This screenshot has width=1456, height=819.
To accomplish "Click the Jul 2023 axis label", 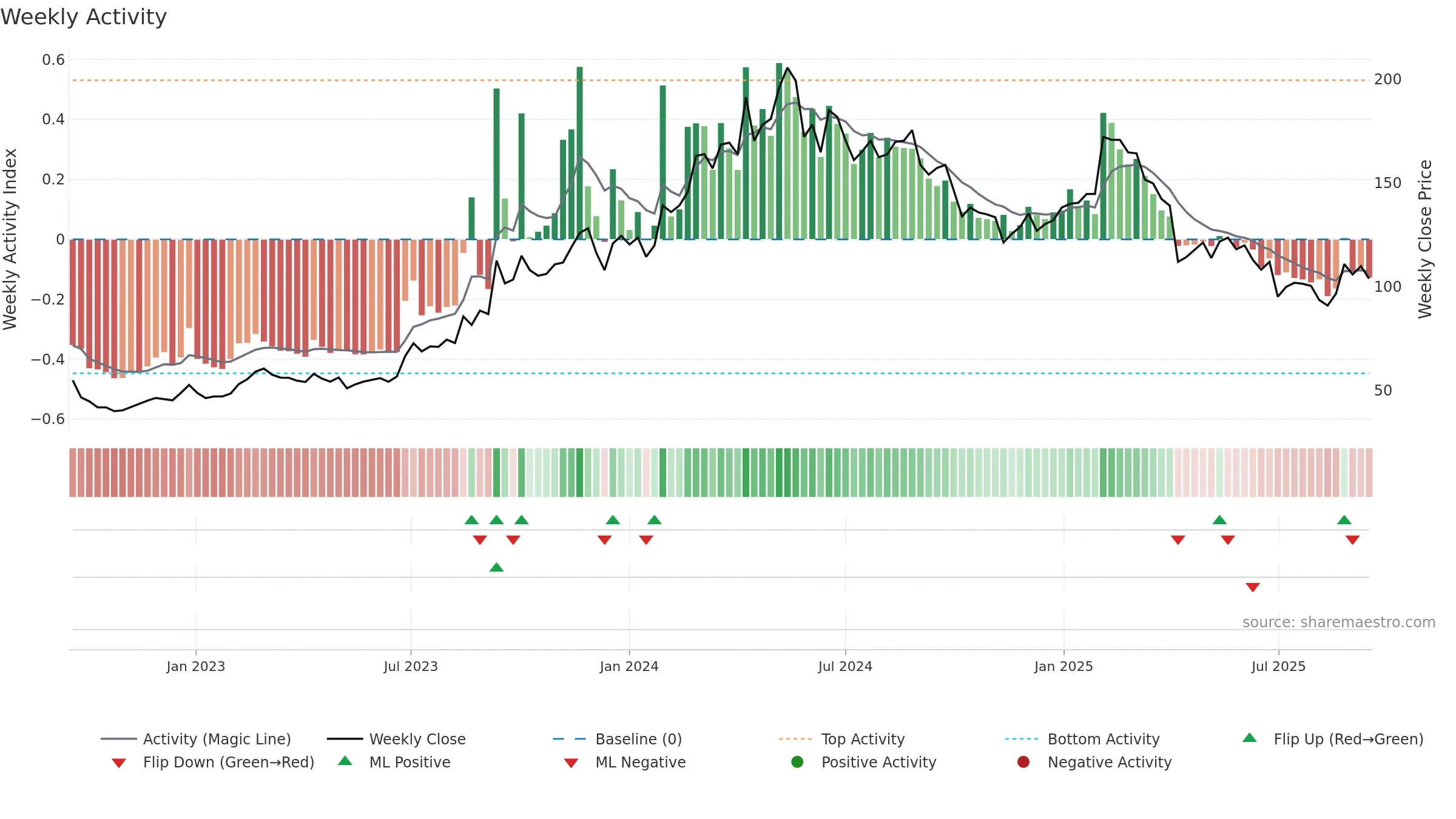I will click(x=411, y=666).
